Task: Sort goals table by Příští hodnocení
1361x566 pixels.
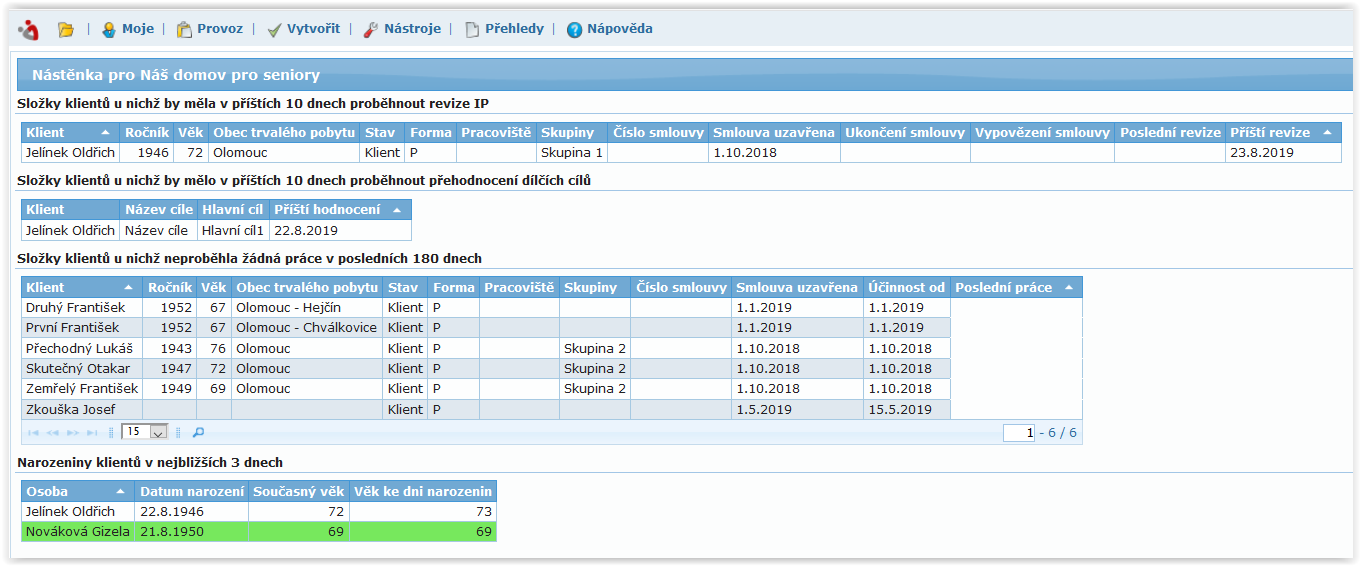Action: coord(340,209)
